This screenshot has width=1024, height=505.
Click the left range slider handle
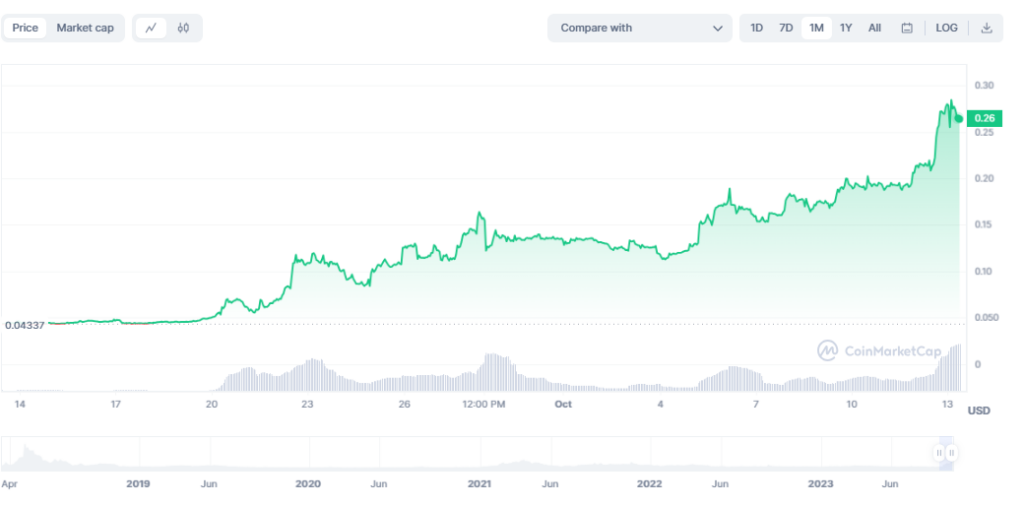(938, 453)
